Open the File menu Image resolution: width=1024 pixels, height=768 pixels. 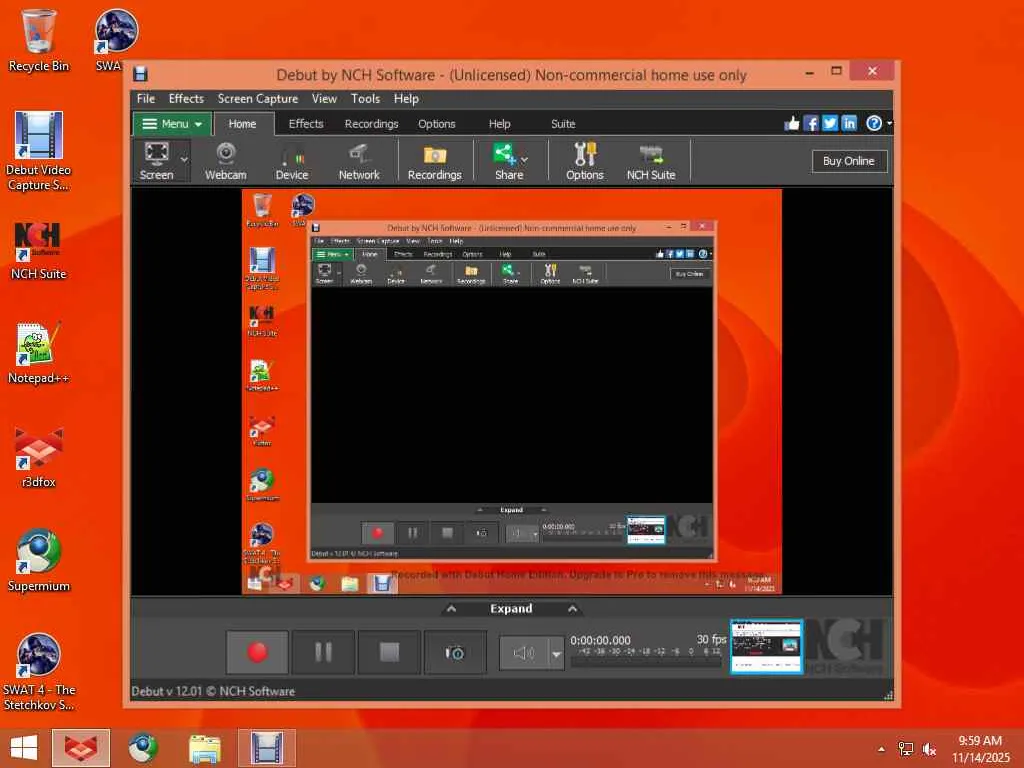pos(146,99)
